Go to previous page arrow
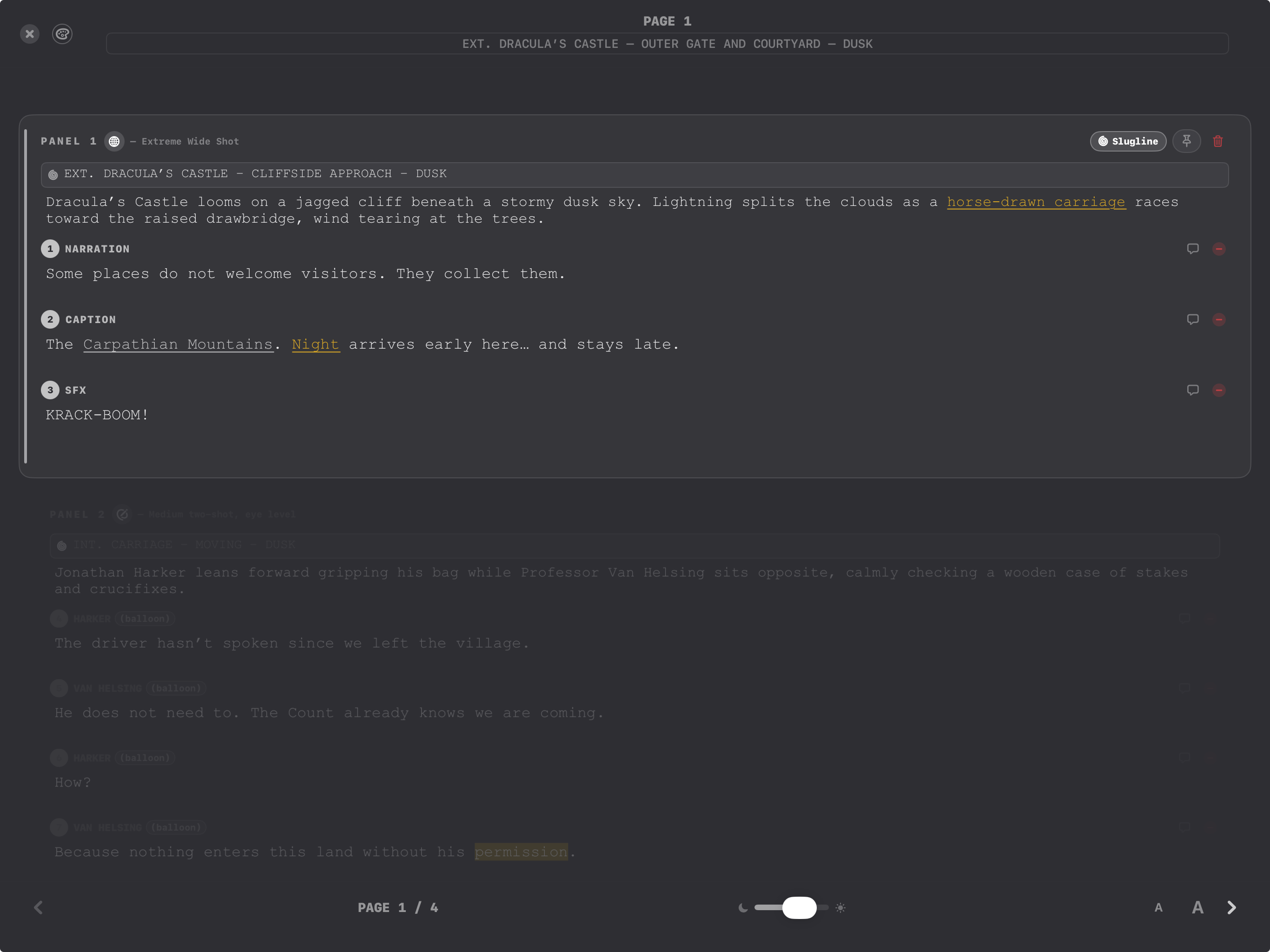Screen dimensions: 1270x952 pyautogui.click(x=39, y=907)
